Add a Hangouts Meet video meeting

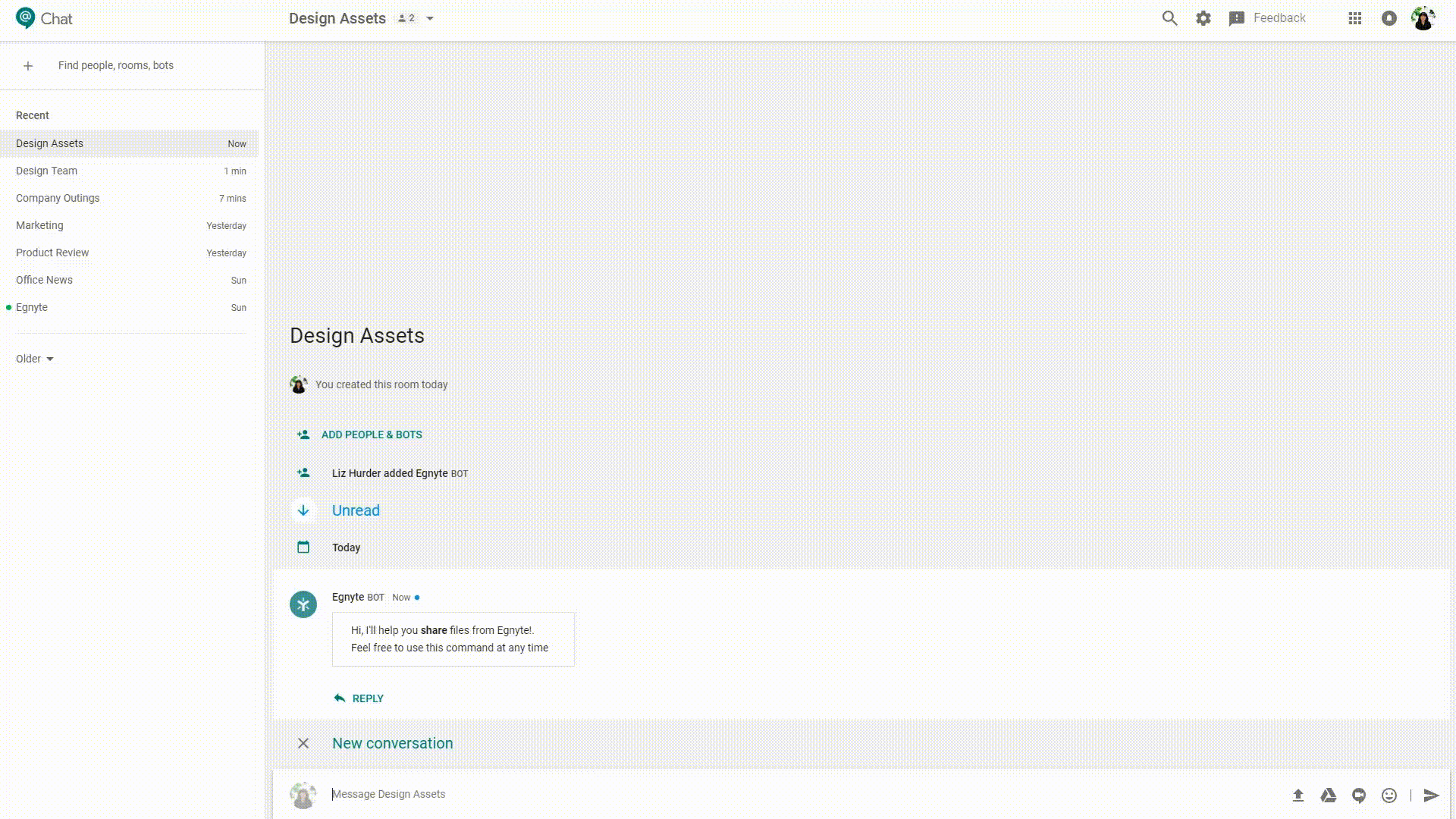[x=1358, y=795]
